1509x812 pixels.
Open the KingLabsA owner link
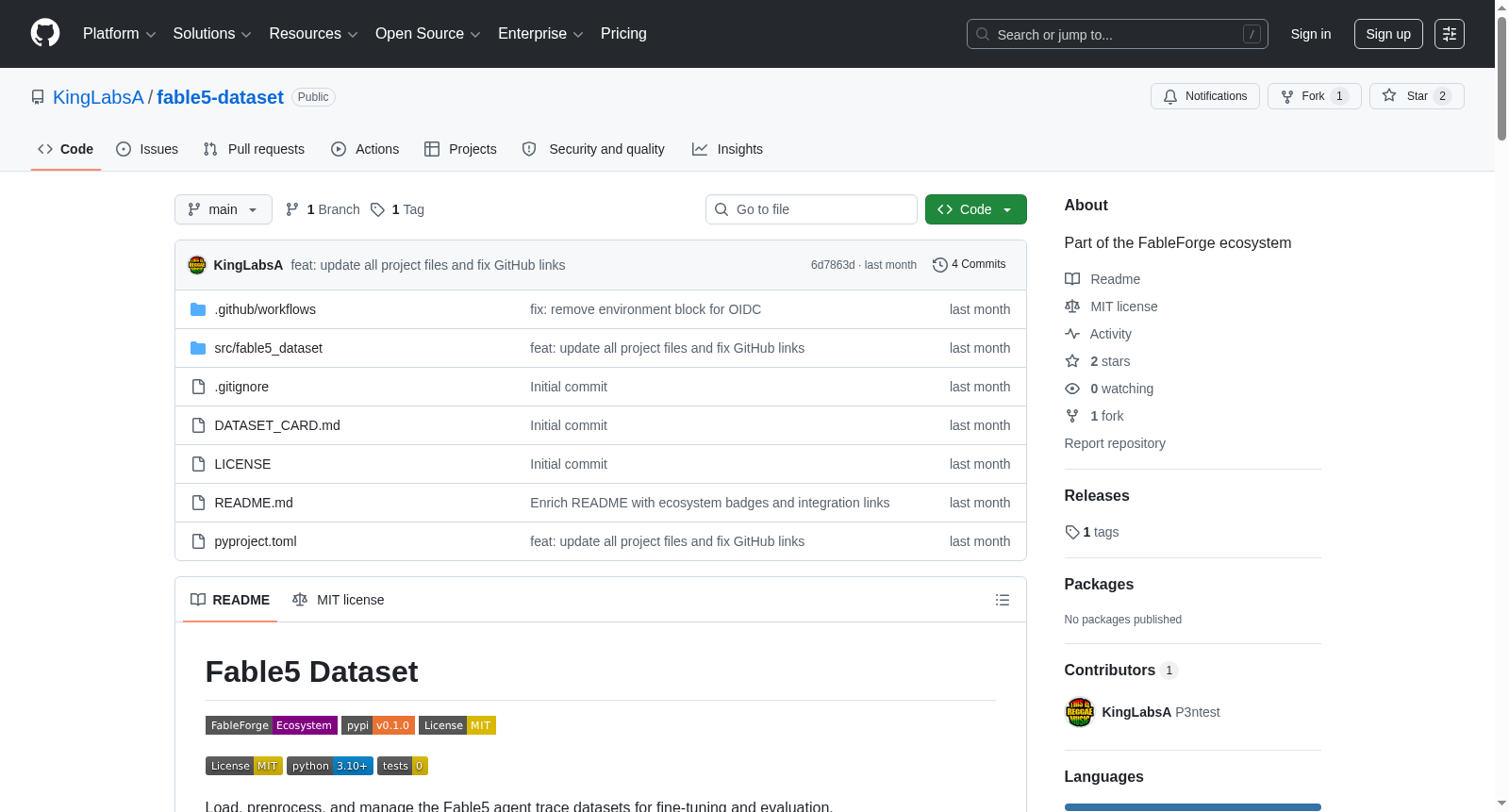click(98, 97)
